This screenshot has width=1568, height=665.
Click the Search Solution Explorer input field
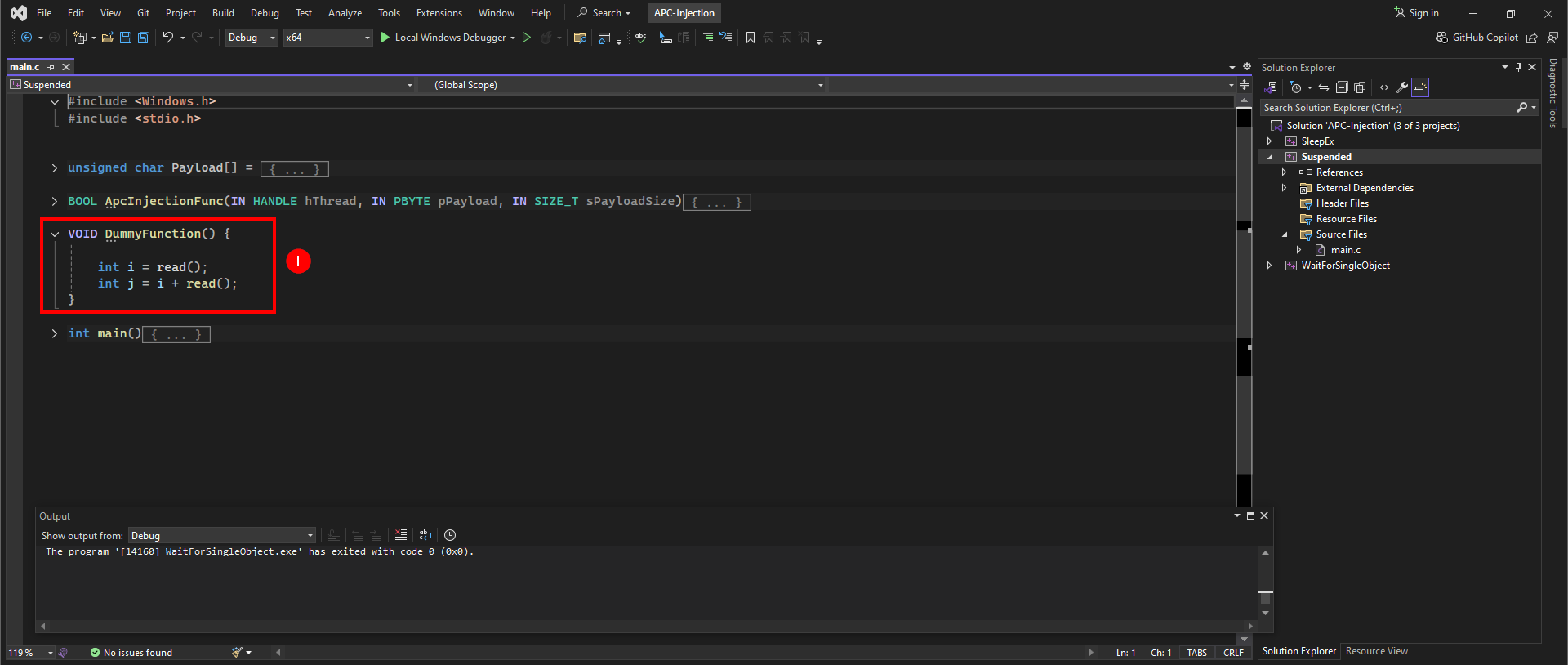(x=1388, y=108)
